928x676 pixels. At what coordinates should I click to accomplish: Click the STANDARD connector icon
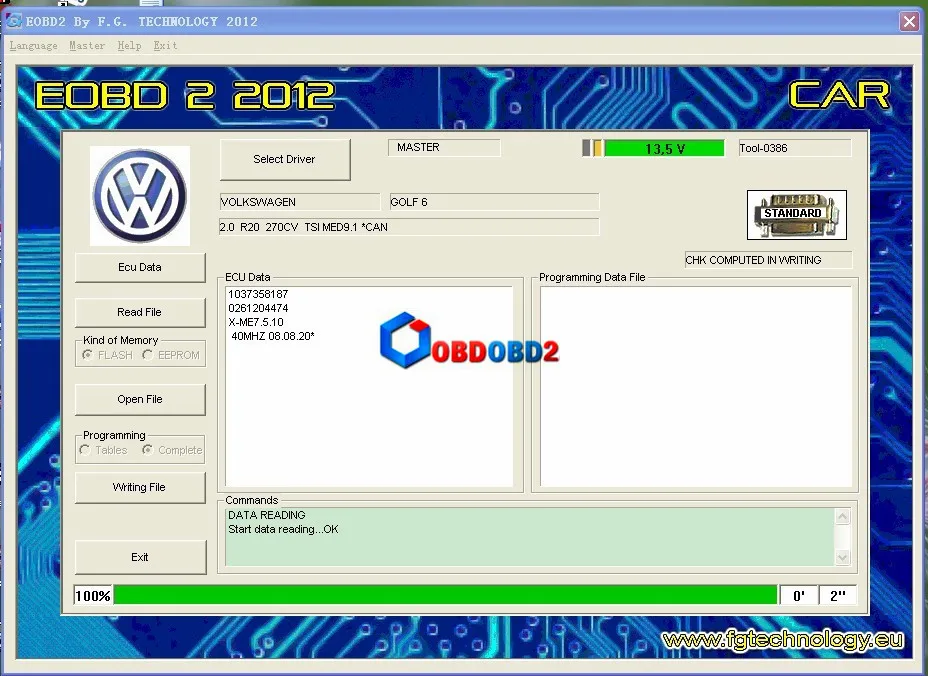point(797,215)
